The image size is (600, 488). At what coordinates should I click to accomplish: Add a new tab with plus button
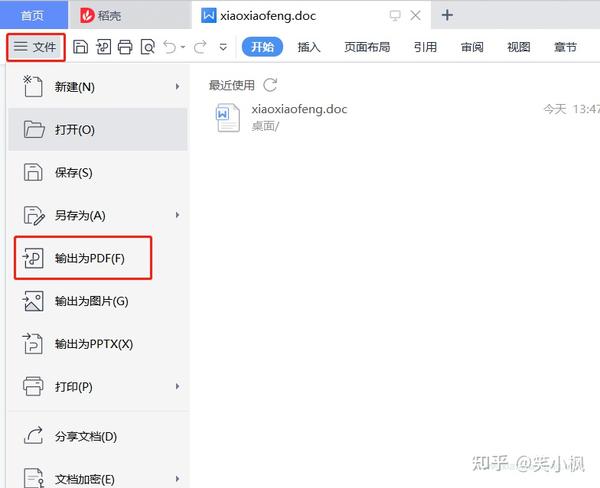point(447,15)
